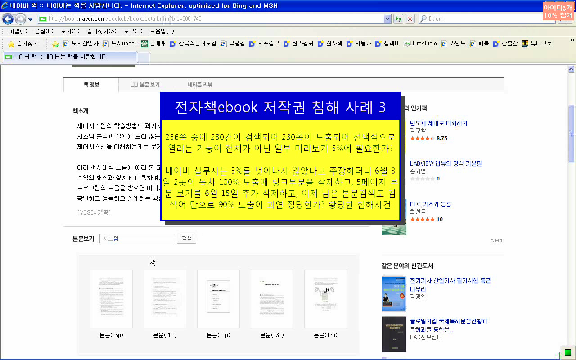
Task: Click the blue book cover in 같은 분야의 신간도서
Action: point(394,294)
